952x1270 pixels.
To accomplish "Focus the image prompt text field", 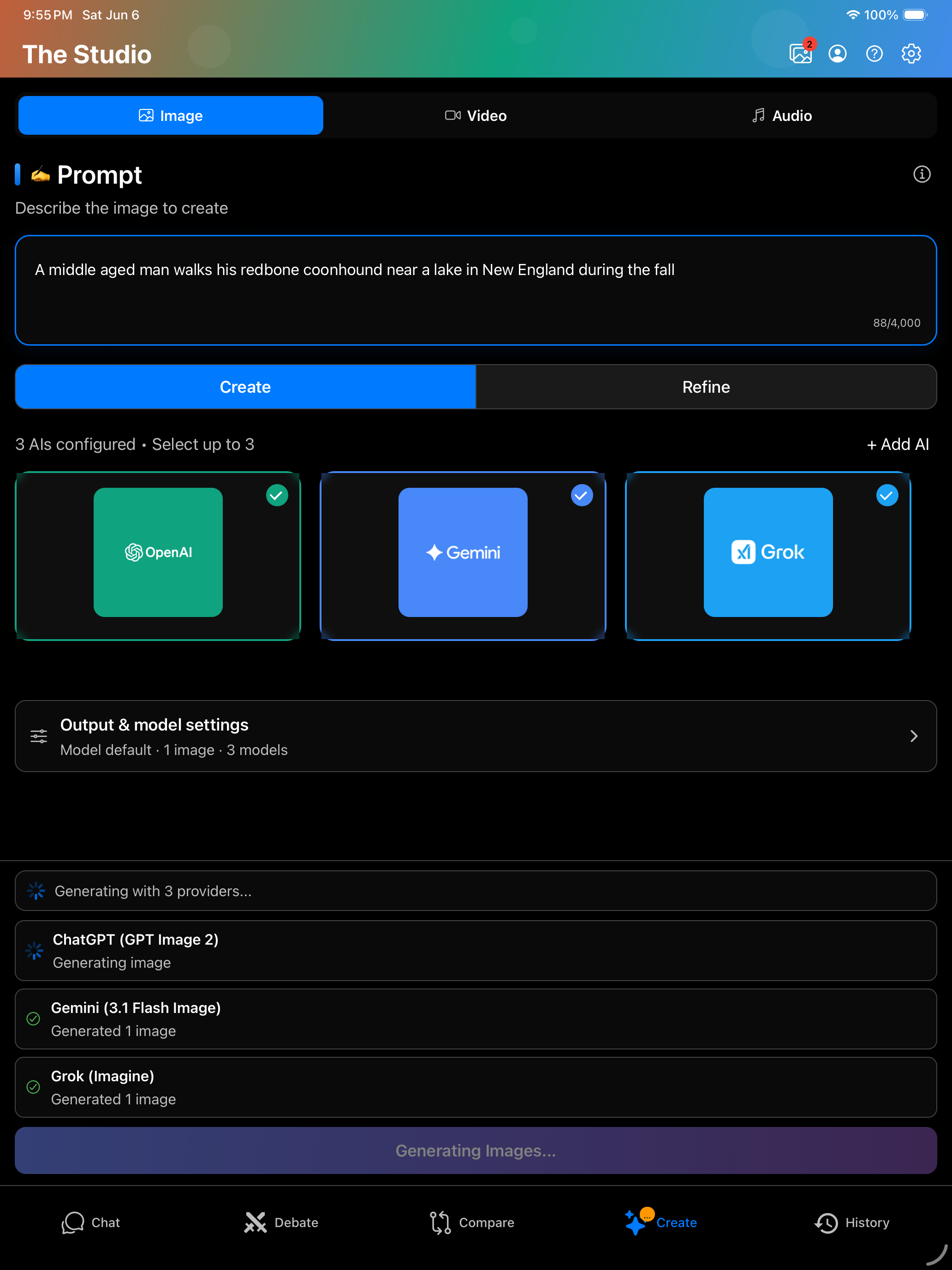I will point(476,291).
